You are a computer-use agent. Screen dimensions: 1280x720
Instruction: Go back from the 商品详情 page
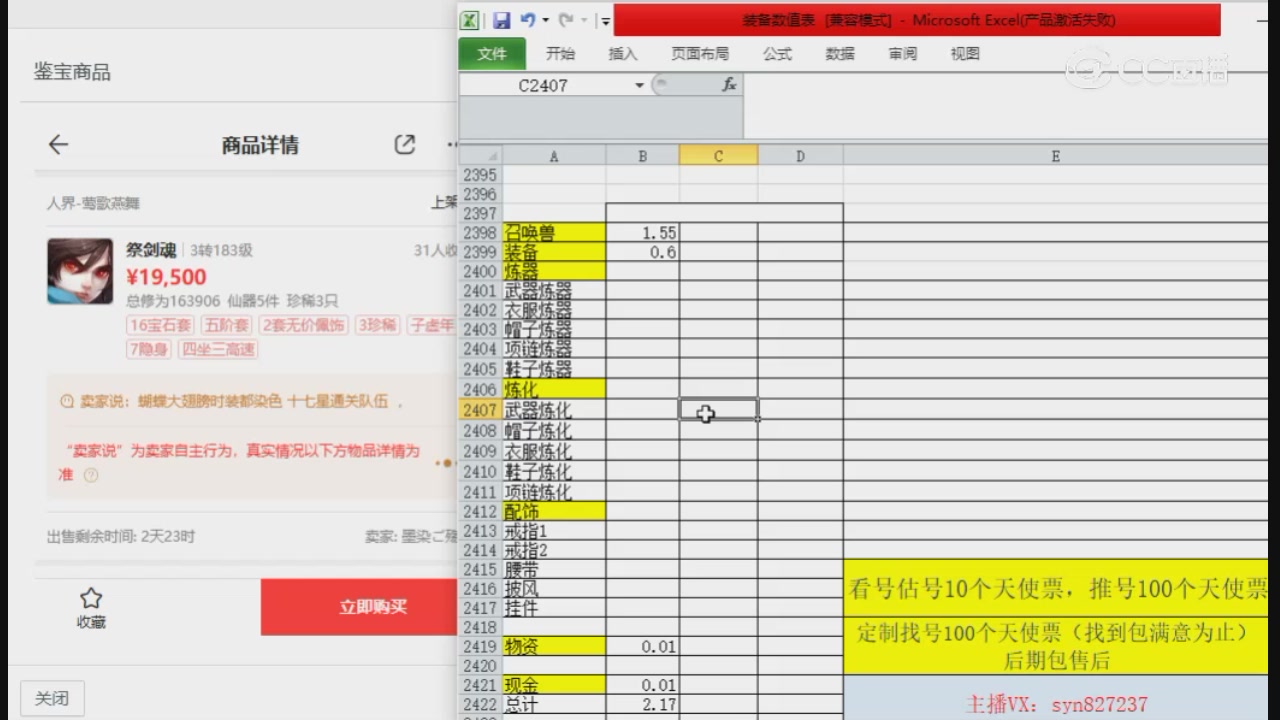58,145
